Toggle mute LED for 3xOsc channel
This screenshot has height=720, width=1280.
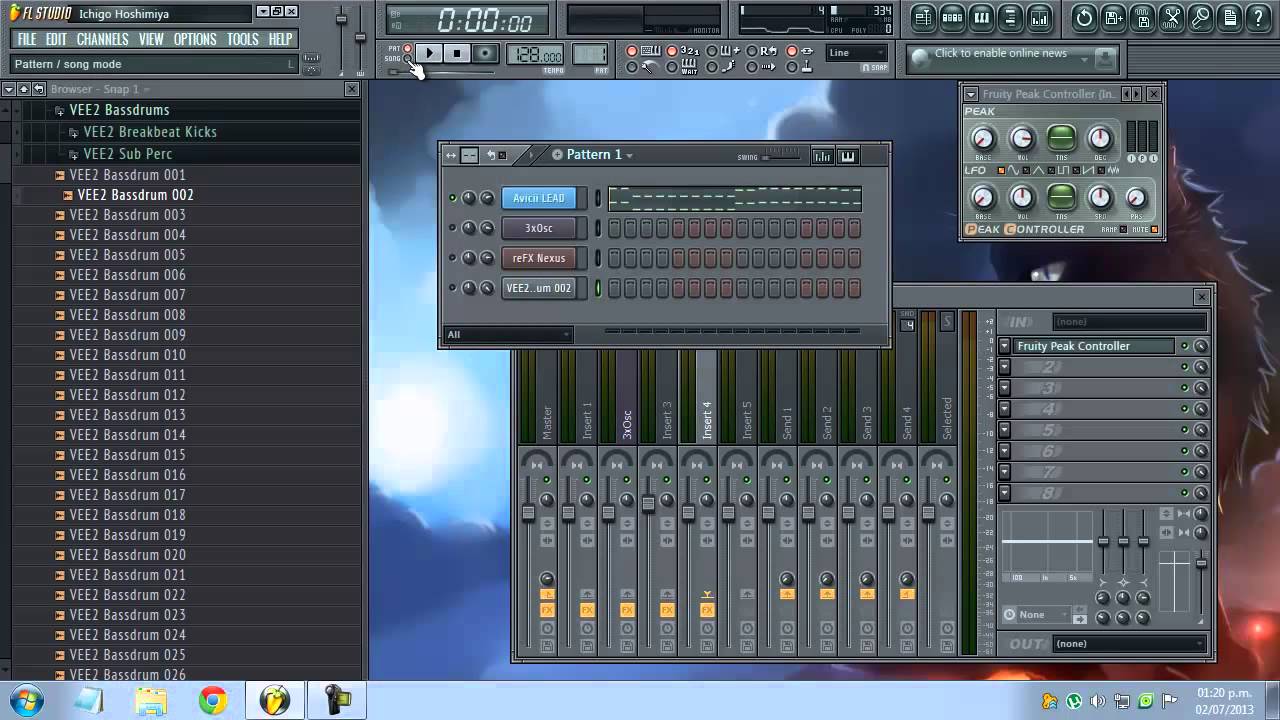pyautogui.click(x=452, y=228)
